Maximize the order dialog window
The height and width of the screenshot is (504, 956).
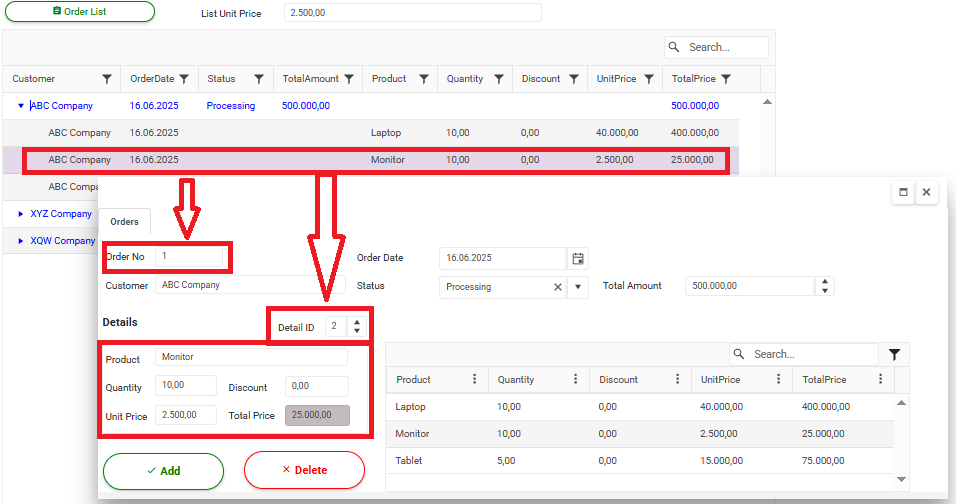click(903, 192)
